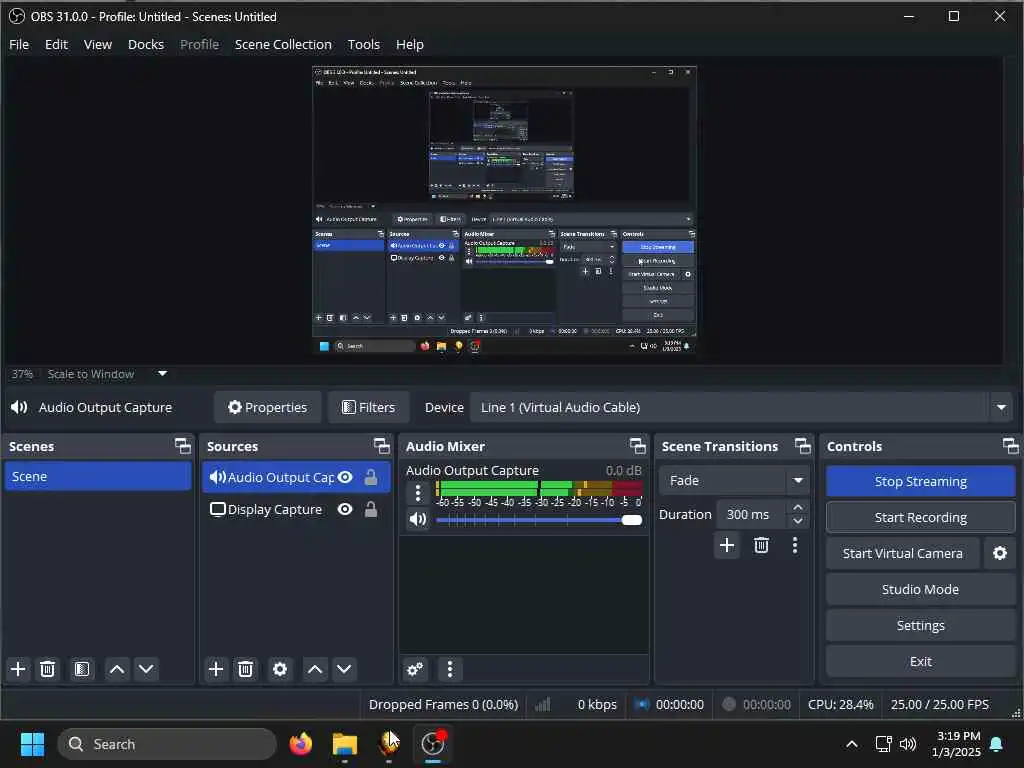1024x768 pixels.
Task: Open the Help menu
Action: (410, 44)
